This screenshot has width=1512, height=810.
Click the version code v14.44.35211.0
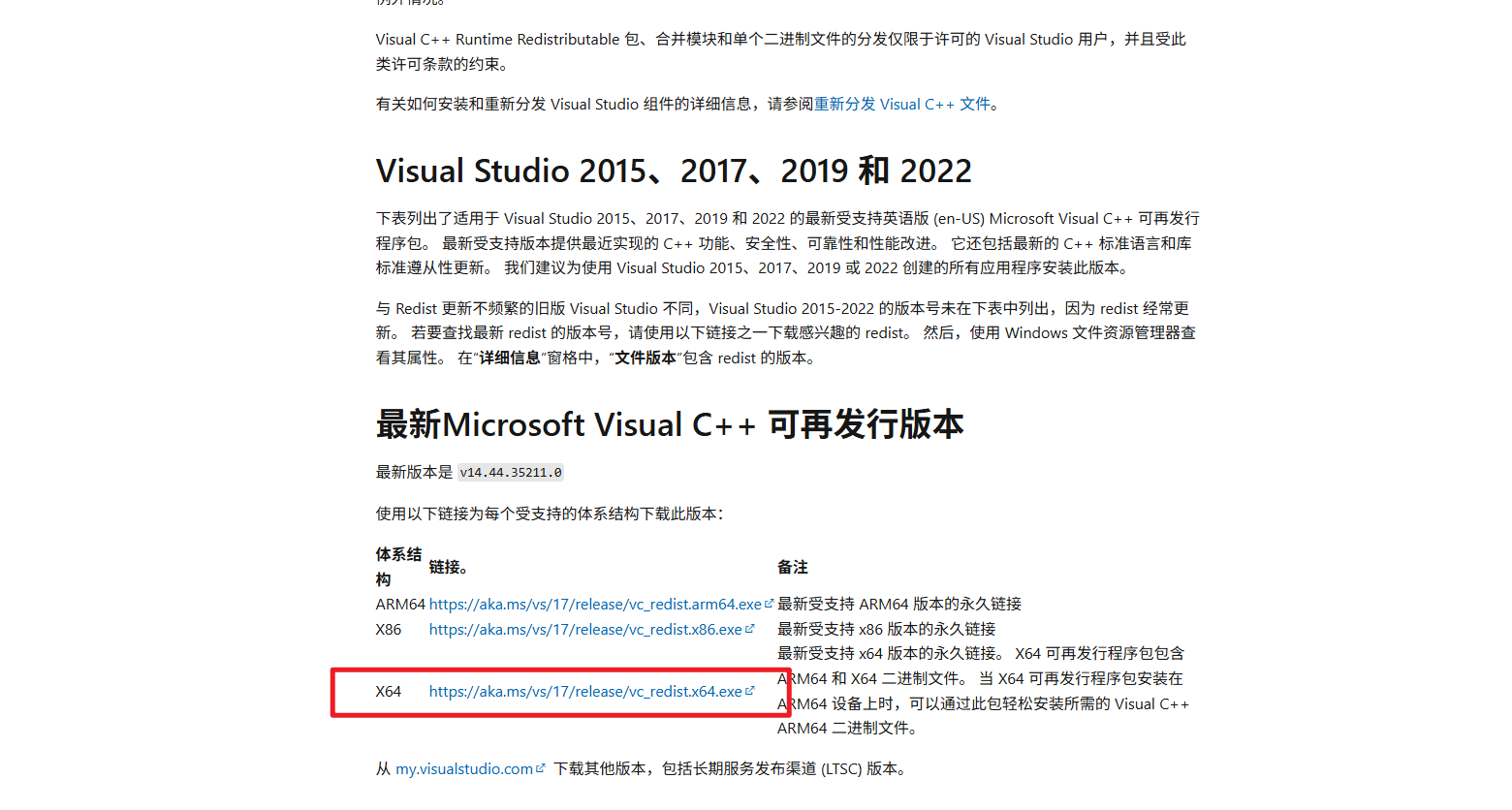[x=511, y=473]
